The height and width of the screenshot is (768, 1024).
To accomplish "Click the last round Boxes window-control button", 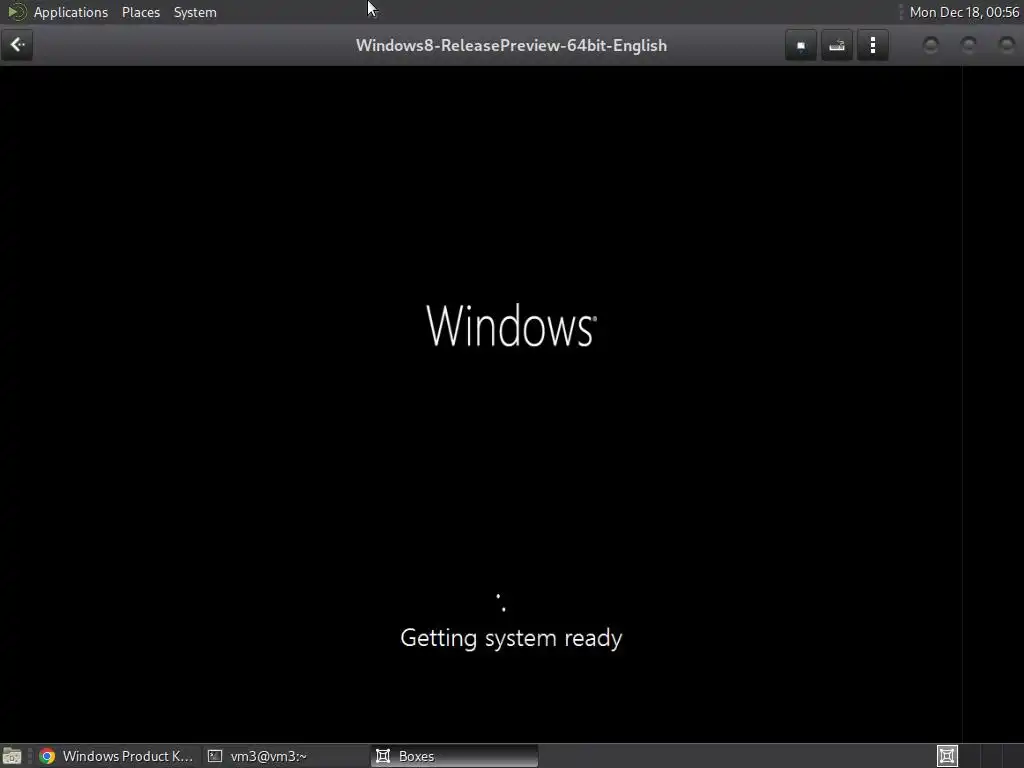I will click(1006, 45).
